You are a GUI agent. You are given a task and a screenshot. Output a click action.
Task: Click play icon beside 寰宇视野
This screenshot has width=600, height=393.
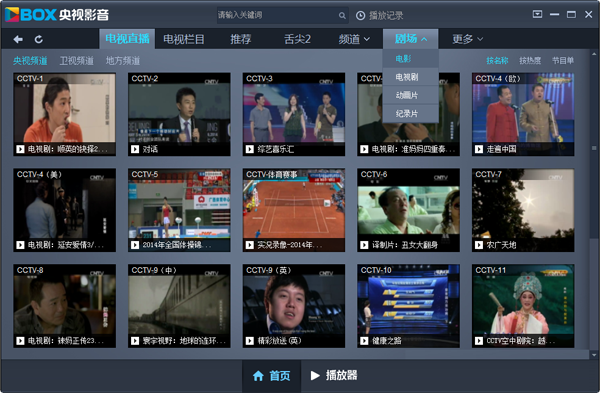(135, 341)
